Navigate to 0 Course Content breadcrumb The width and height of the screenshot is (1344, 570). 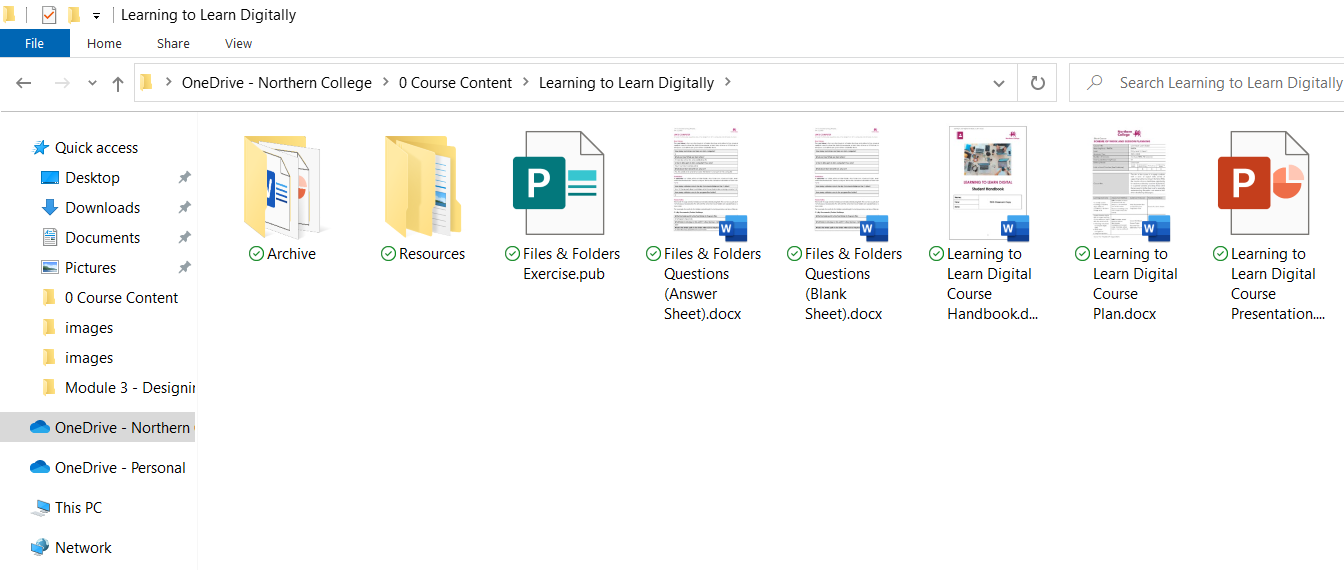click(455, 83)
